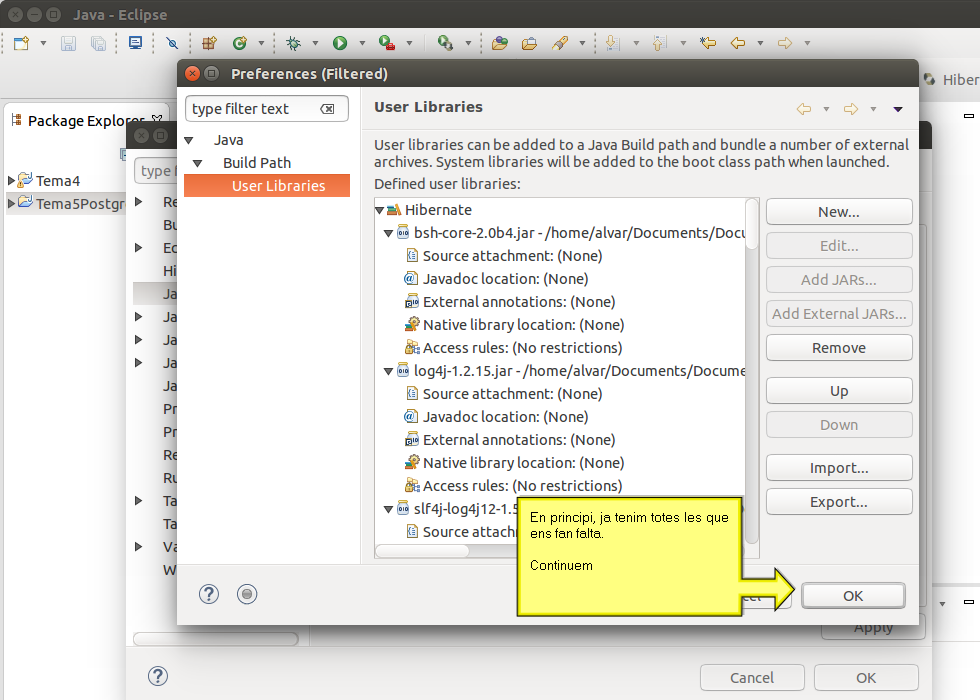The width and height of the screenshot is (980, 700).
Task: Collapse the Java node in preferences tree
Action: click(189, 141)
